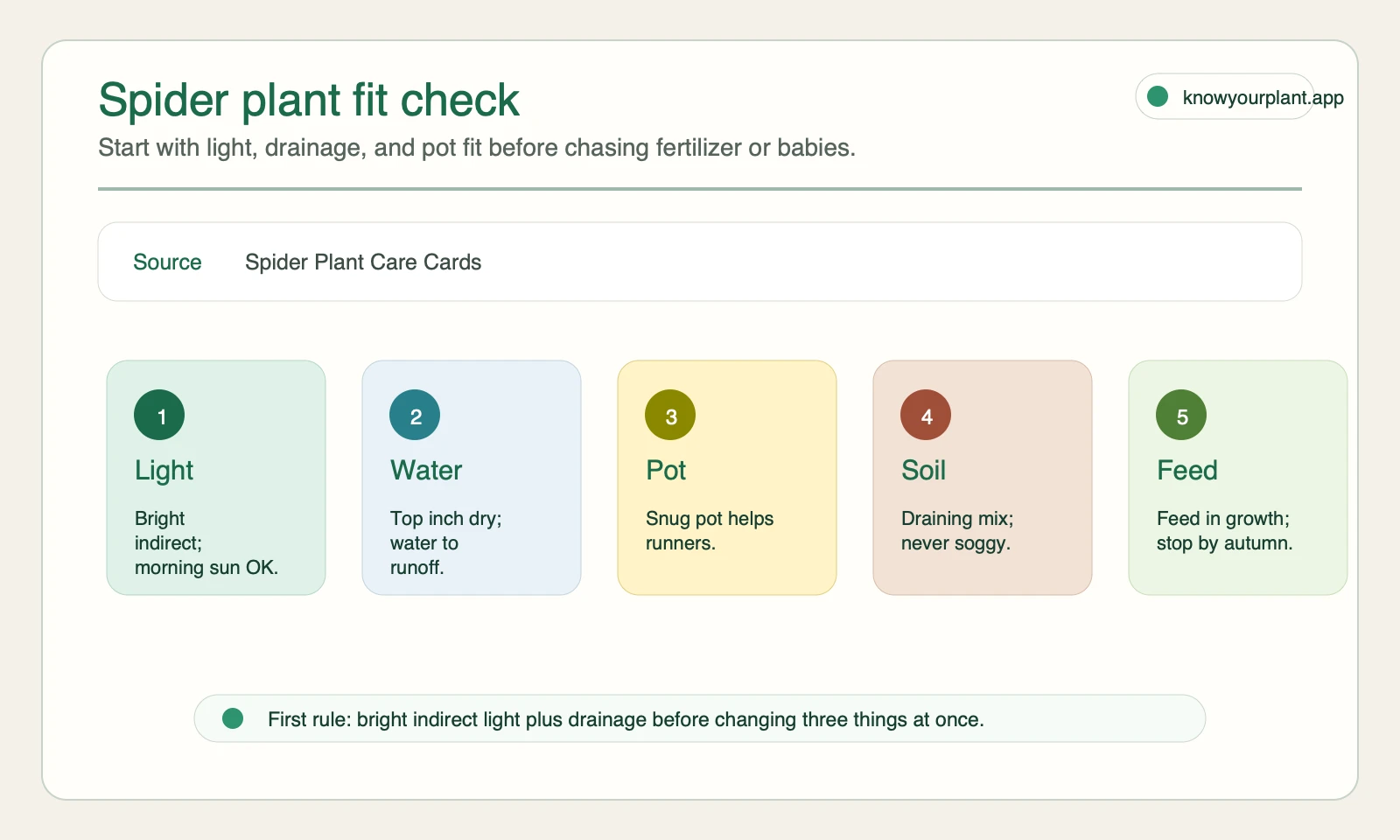Screen dimensions: 1400x840
Task: Click the green dot before First rule
Action: 233,718
